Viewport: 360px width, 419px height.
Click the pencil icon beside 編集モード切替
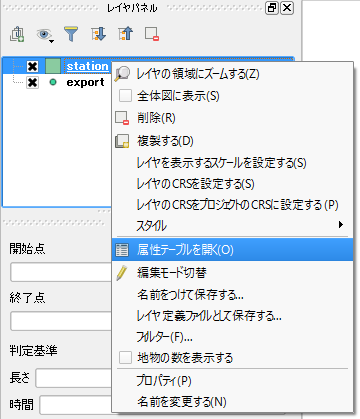[122, 273]
